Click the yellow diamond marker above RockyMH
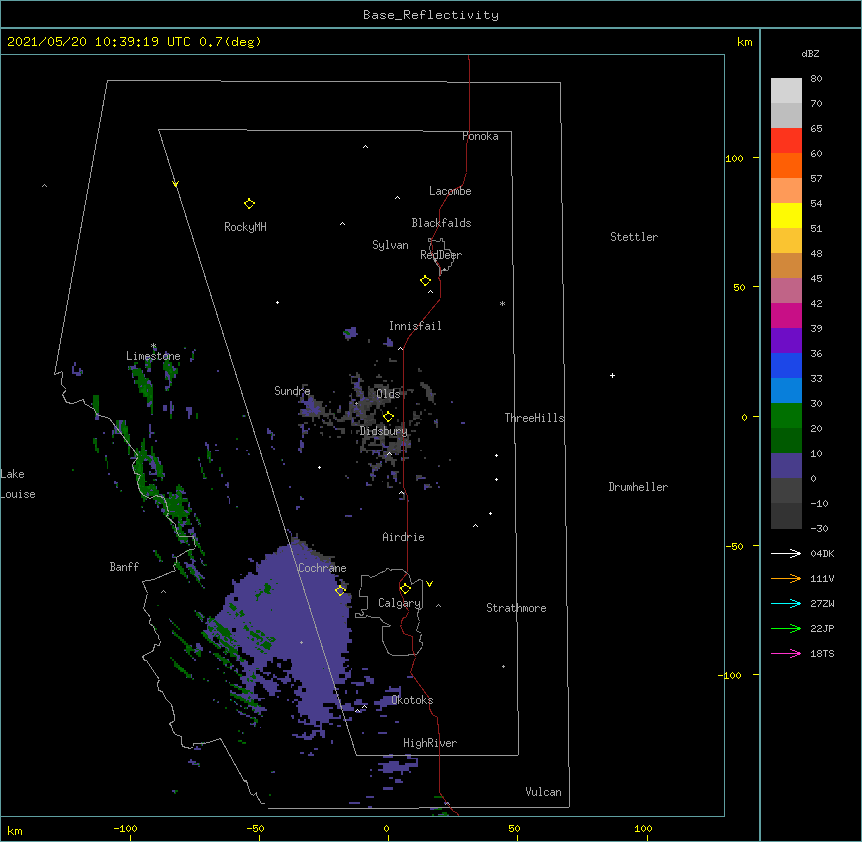This screenshot has height=842, width=862. pyautogui.click(x=249, y=204)
